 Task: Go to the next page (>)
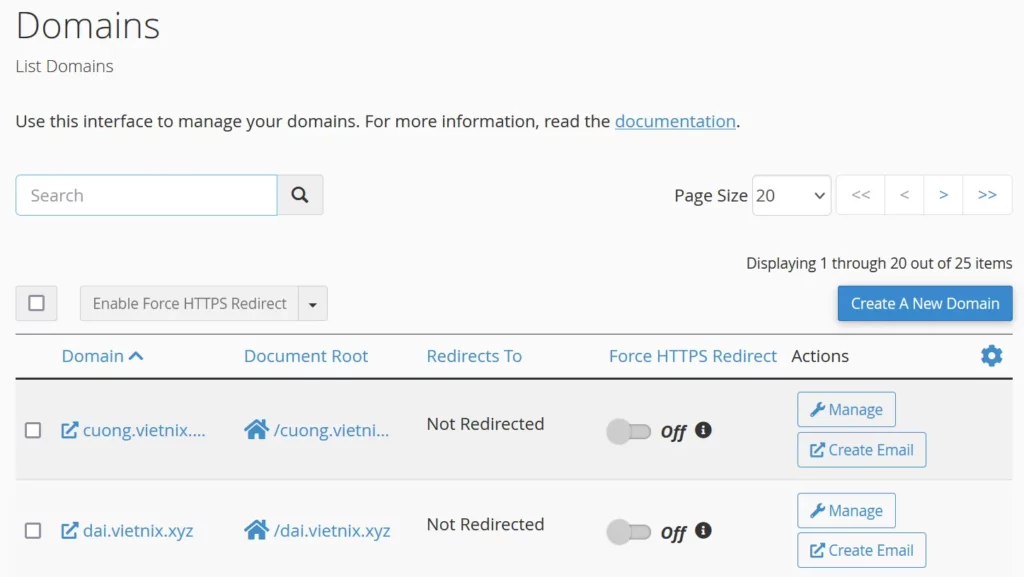click(x=943, y=195)
